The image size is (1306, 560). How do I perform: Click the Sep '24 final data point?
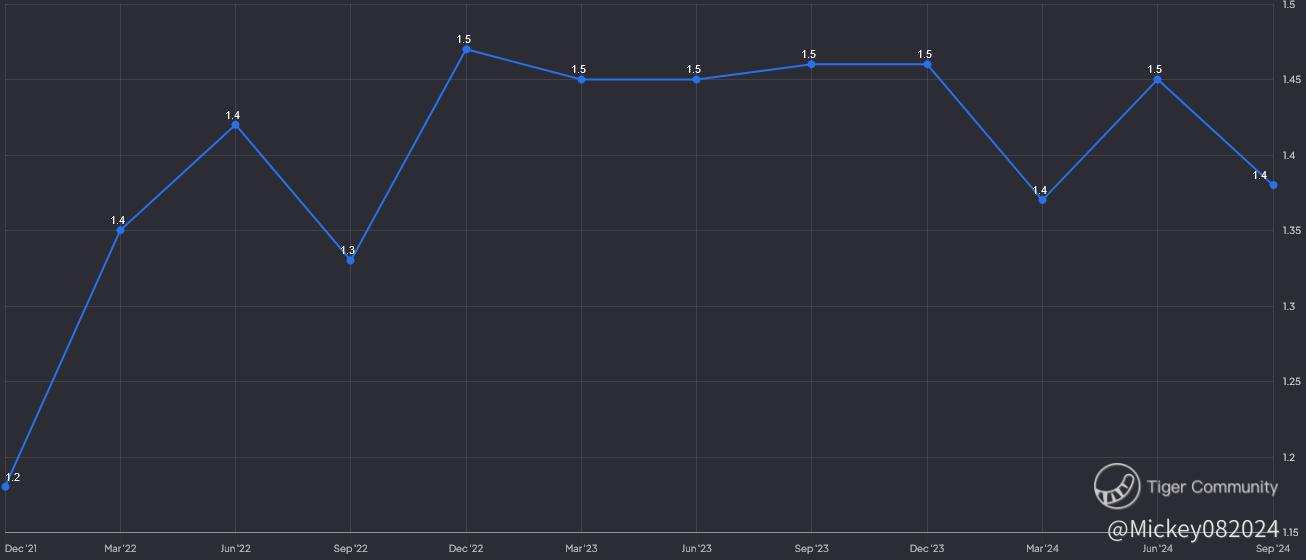(1273, 184)
